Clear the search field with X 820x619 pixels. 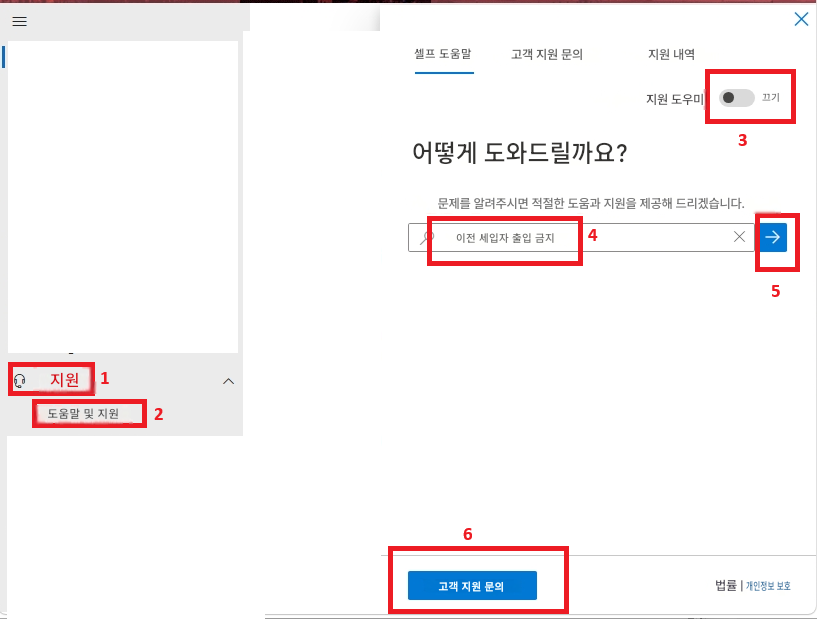point(739,237)
